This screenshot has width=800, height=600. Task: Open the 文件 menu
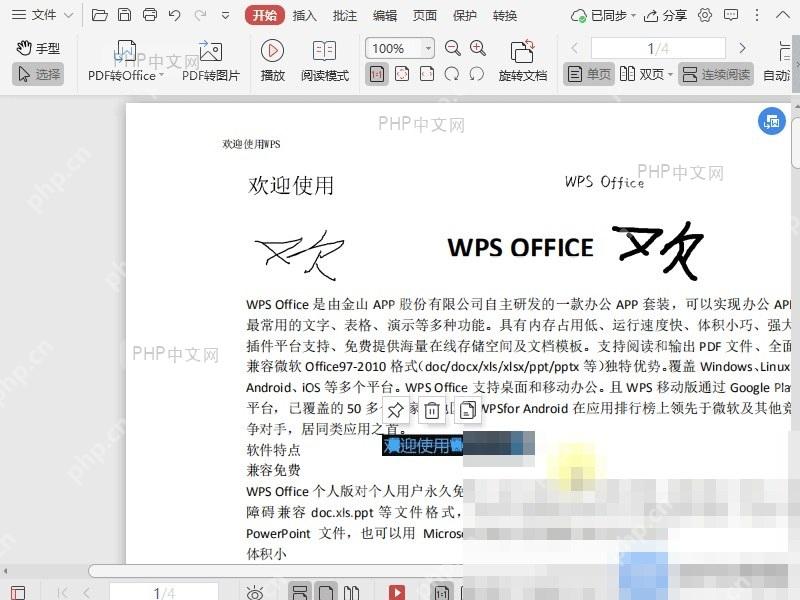click(x=43, y=15)
